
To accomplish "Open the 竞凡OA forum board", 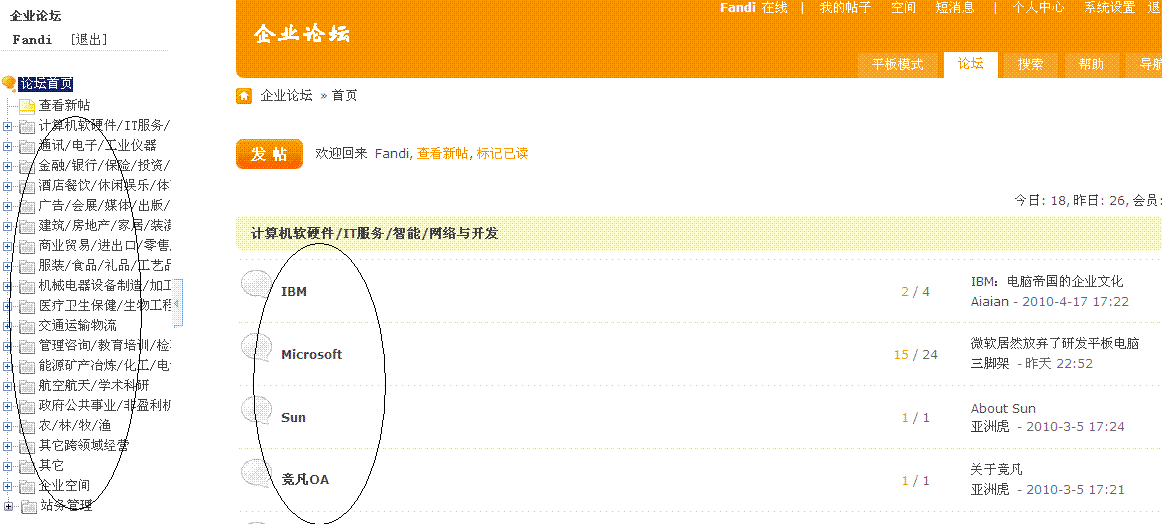I will tap(305, 480).
